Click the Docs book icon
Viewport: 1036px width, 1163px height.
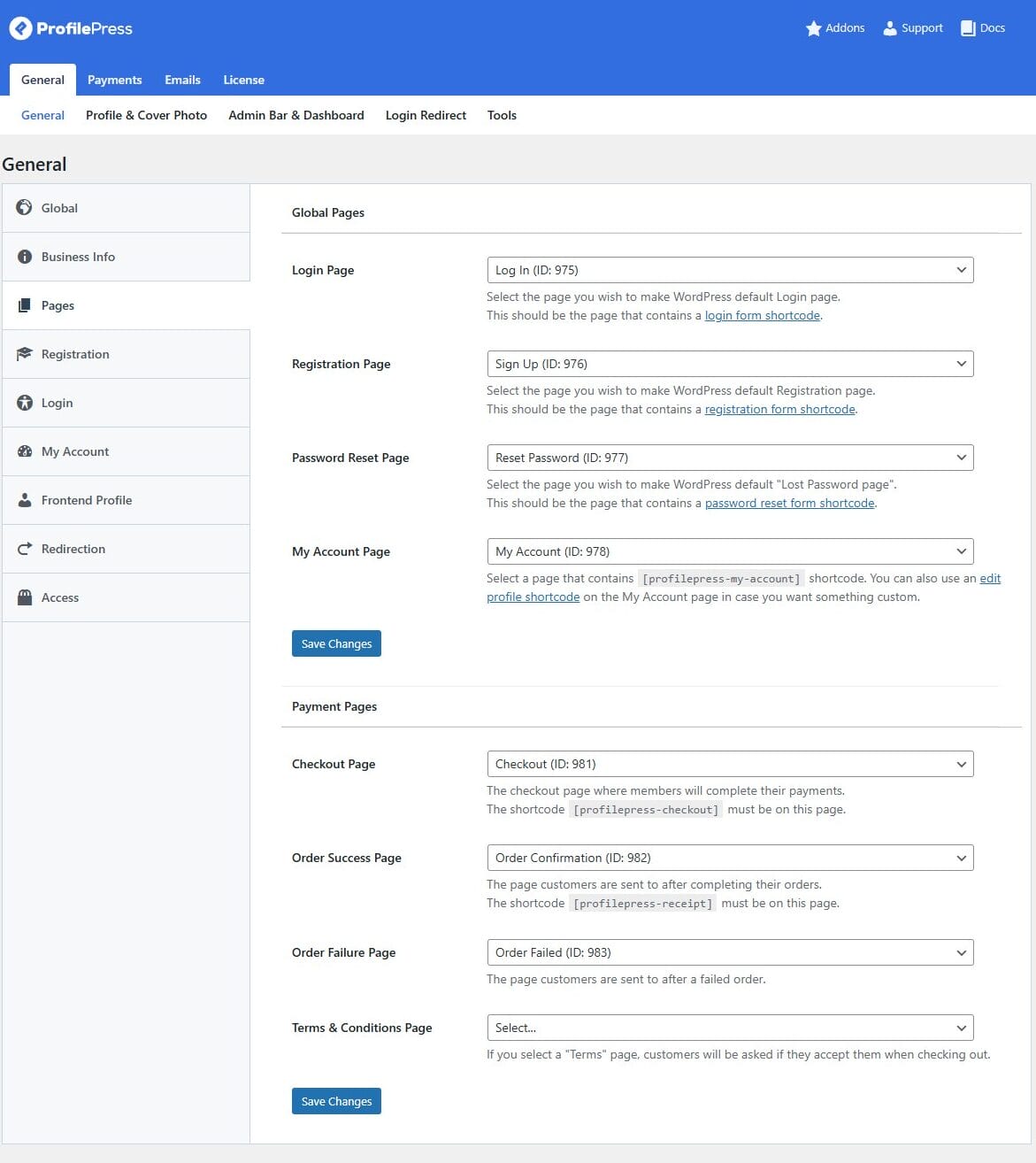[x=968, y=28]
